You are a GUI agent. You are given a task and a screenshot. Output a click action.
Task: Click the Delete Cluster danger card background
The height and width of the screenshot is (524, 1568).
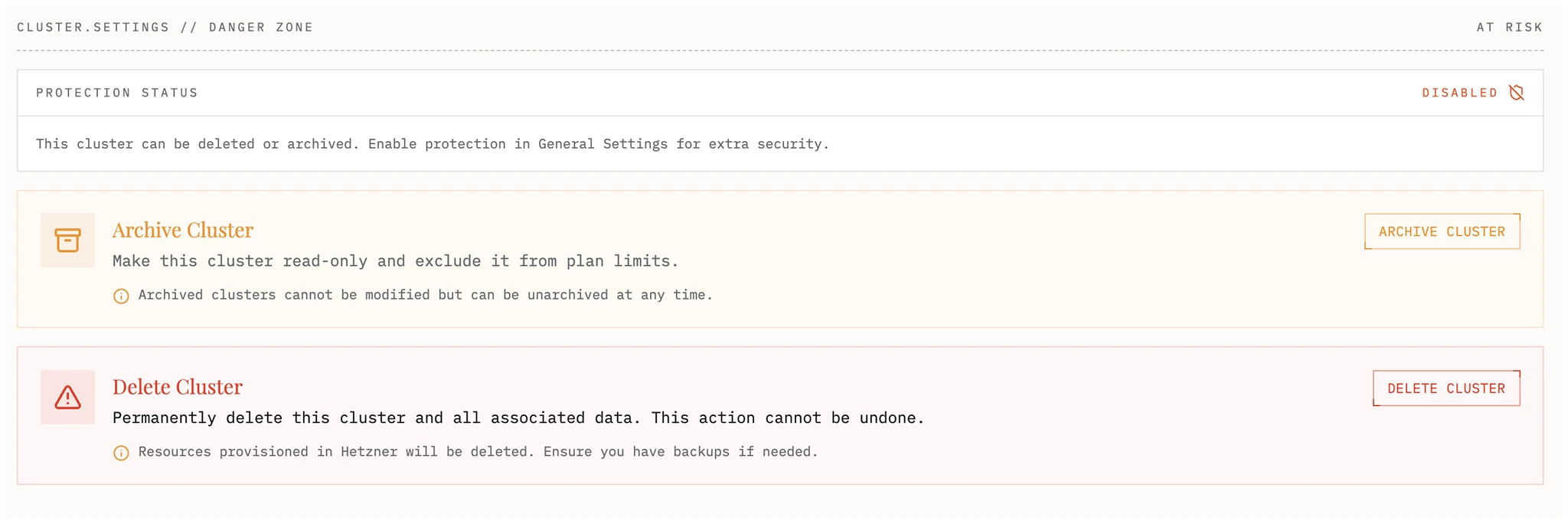click(x=1072, y=460)
